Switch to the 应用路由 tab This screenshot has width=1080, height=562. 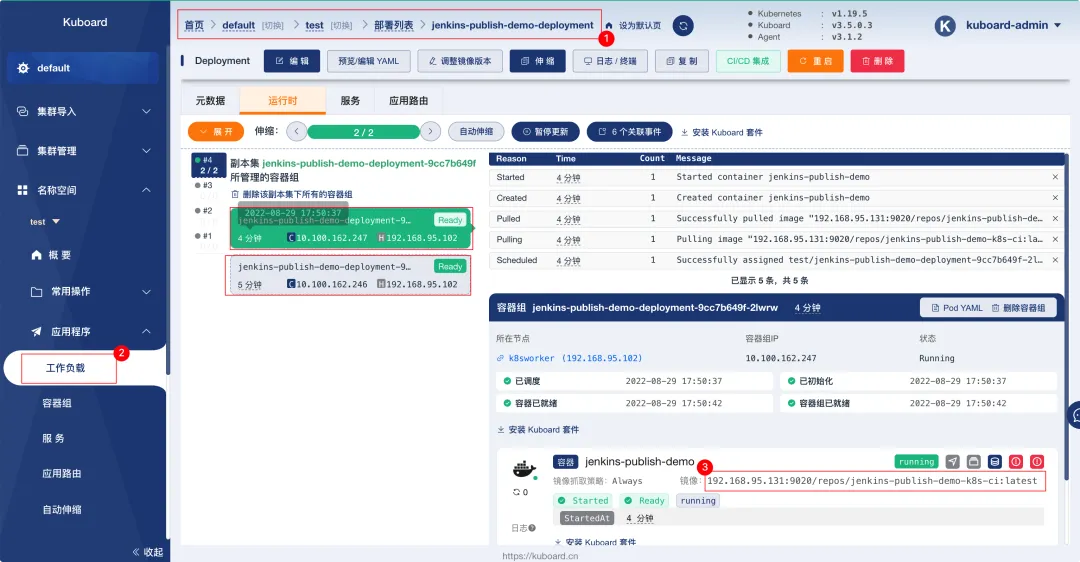click(x=408, y=101)
